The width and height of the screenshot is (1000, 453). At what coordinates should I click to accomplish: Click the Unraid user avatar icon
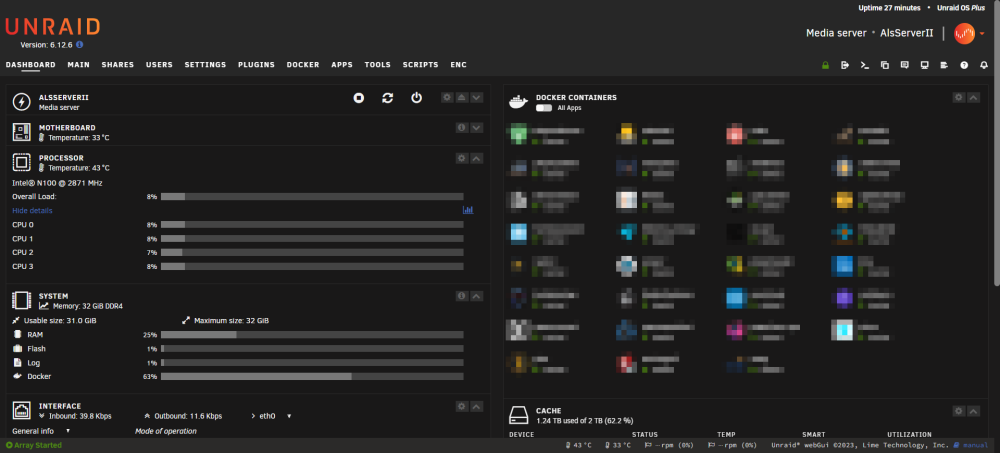(964, 33)
